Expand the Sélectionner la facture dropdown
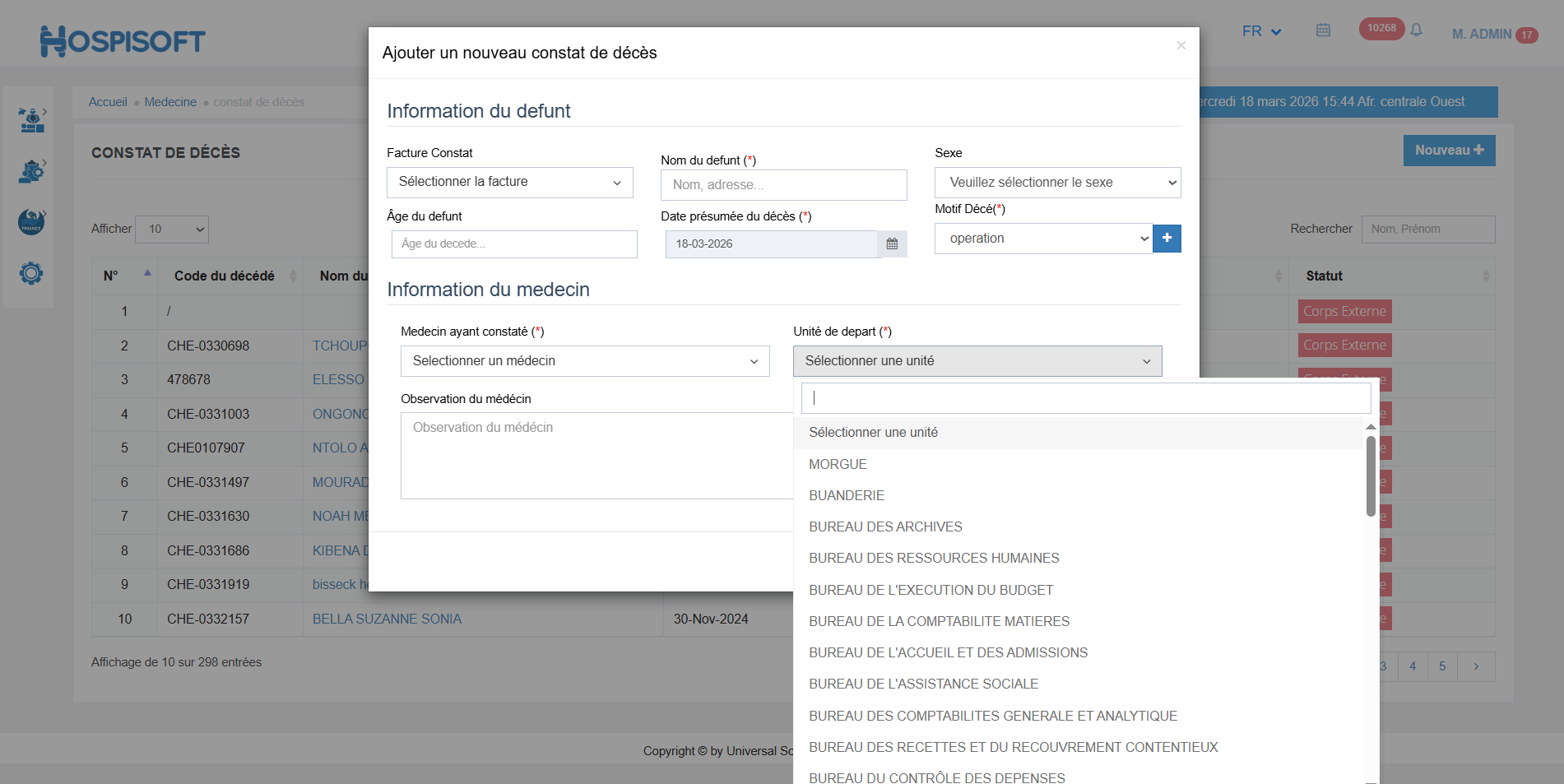 (x=509, y=183)
